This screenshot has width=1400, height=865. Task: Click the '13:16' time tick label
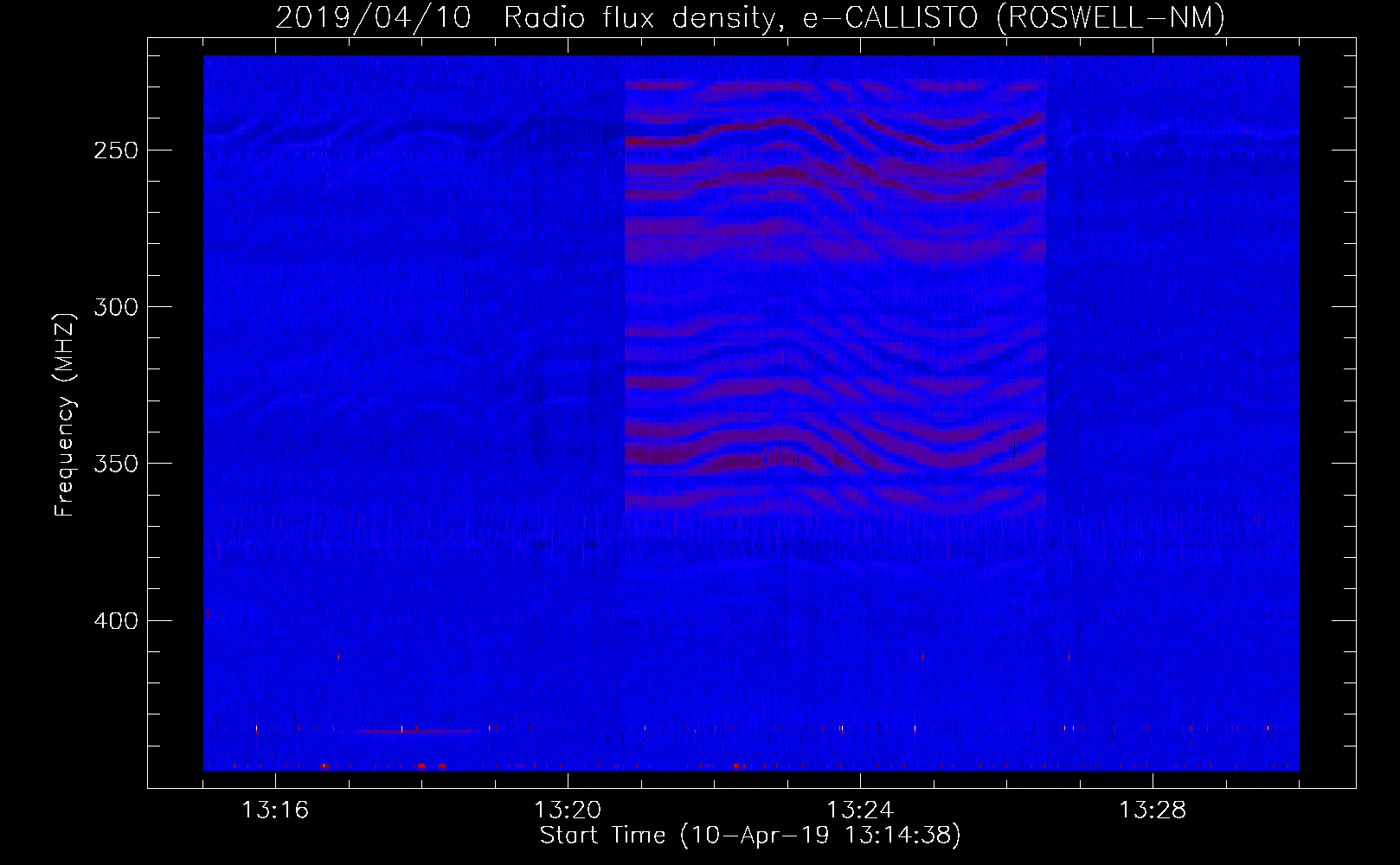[x=275, y=811]
